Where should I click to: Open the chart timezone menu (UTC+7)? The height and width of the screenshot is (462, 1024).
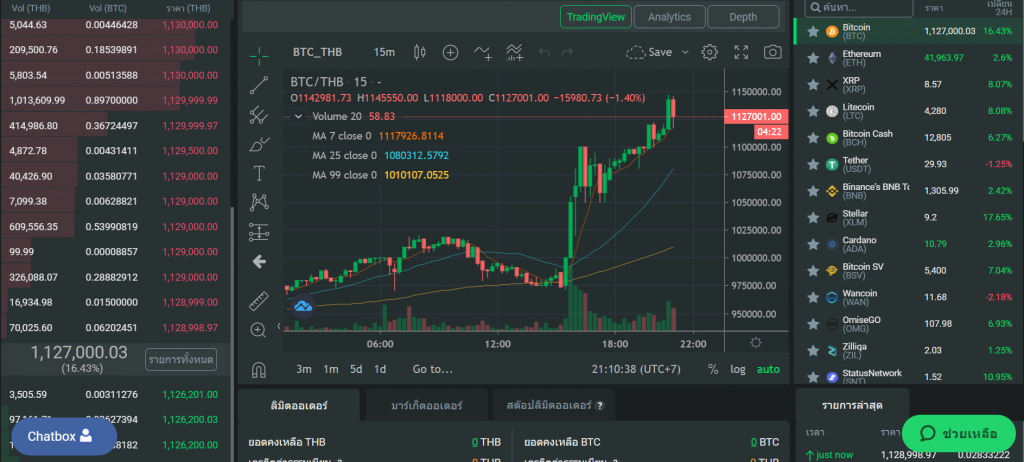(636, 369)
